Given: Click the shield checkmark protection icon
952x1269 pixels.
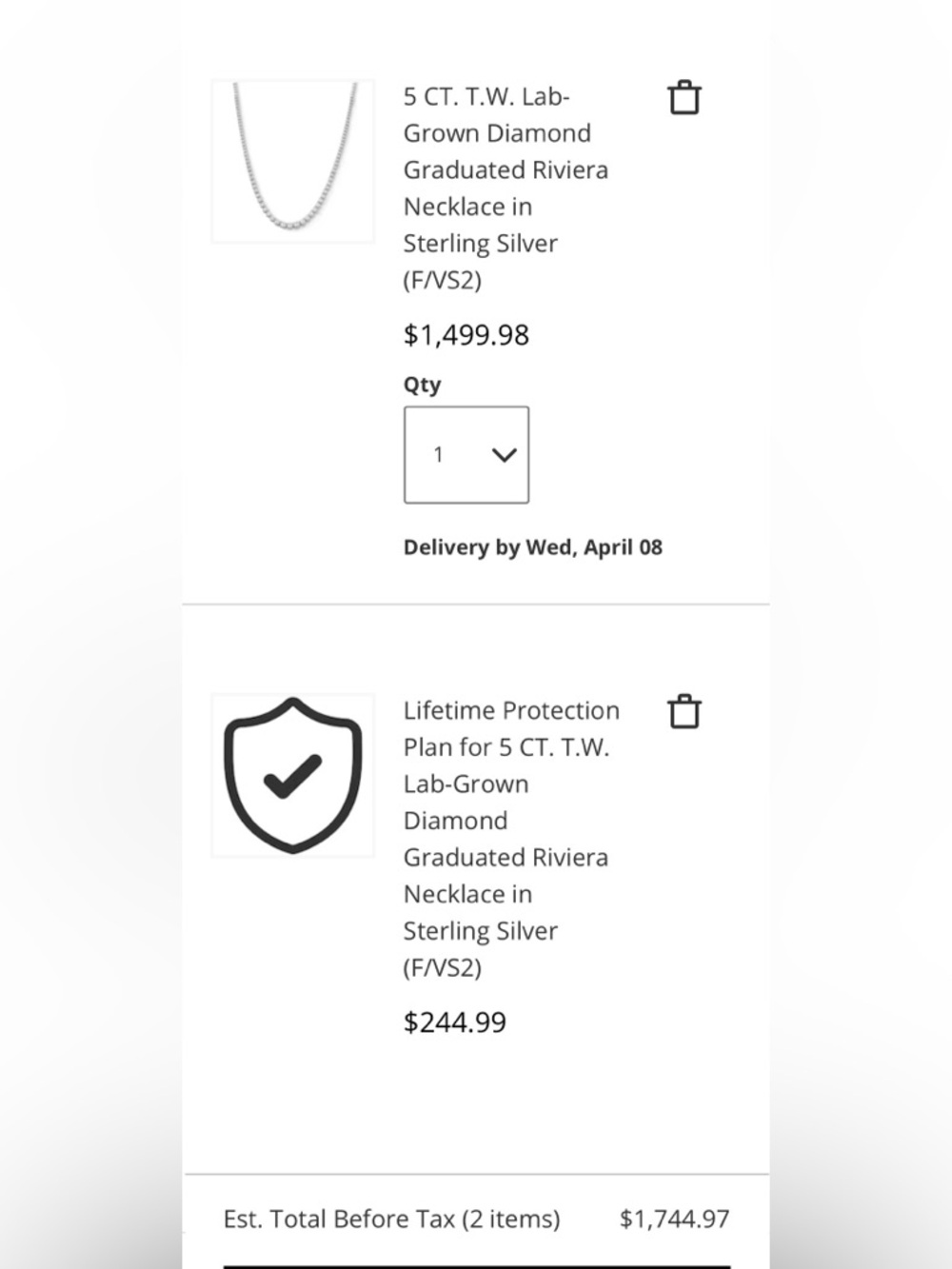Looking at the screenshot, I should click(x=293, y=775).
